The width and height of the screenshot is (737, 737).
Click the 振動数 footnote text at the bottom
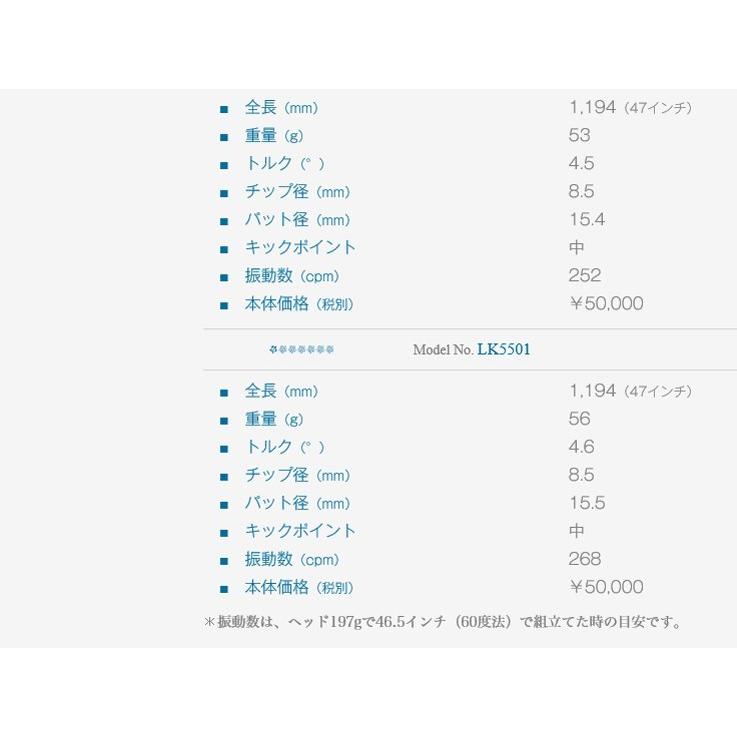(444, 622)
